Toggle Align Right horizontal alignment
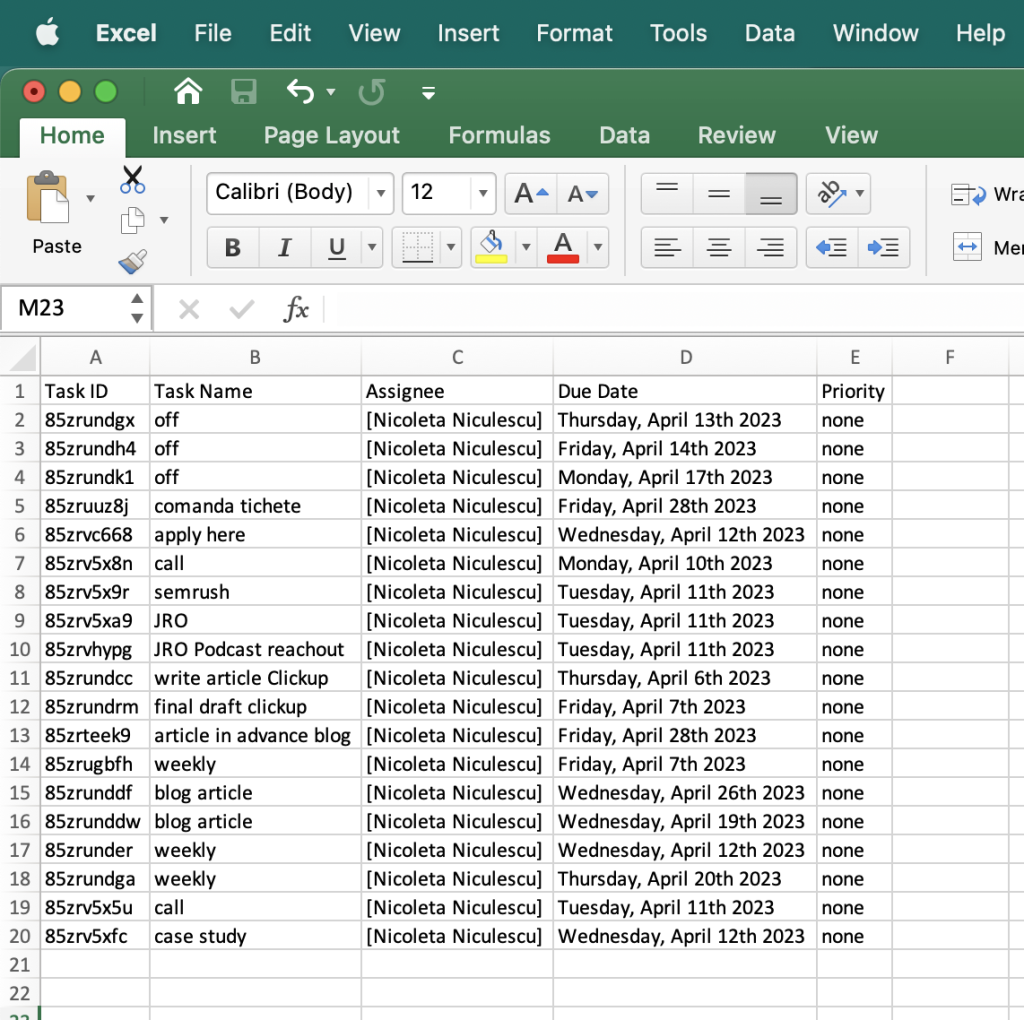The height and width of the screenshot is (1020, 1024). [771, 247]
